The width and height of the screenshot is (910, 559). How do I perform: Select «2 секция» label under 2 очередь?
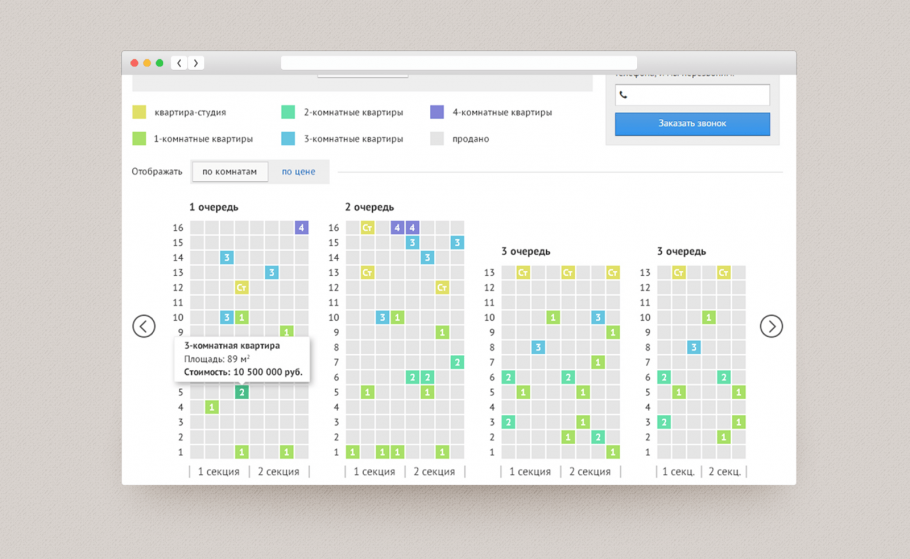[434, 472]
